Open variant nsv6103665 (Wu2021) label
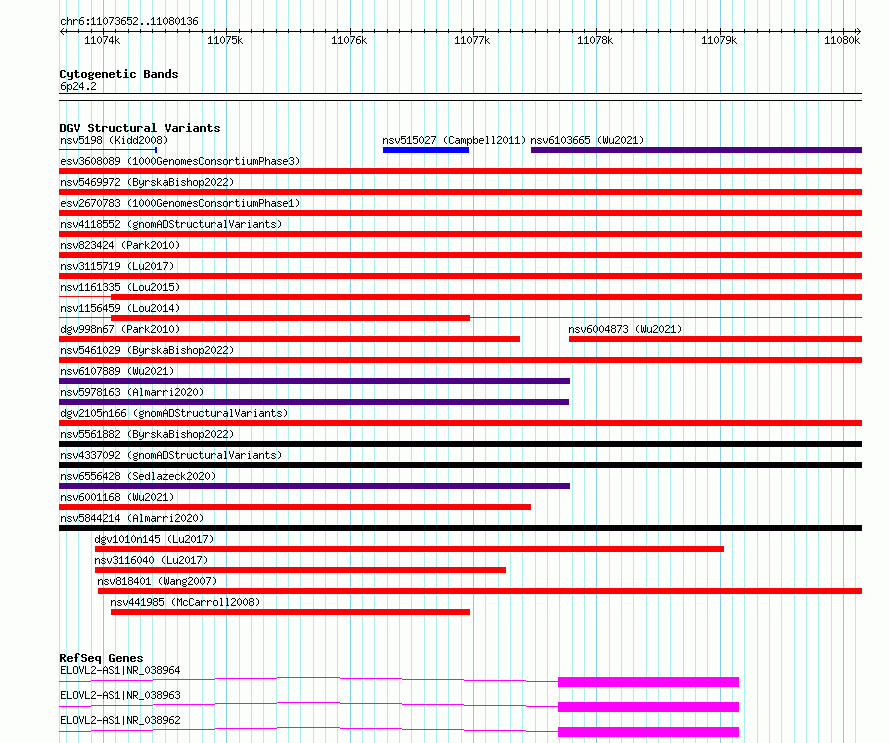This screenshot has height=743, width=890. [587, 140]
